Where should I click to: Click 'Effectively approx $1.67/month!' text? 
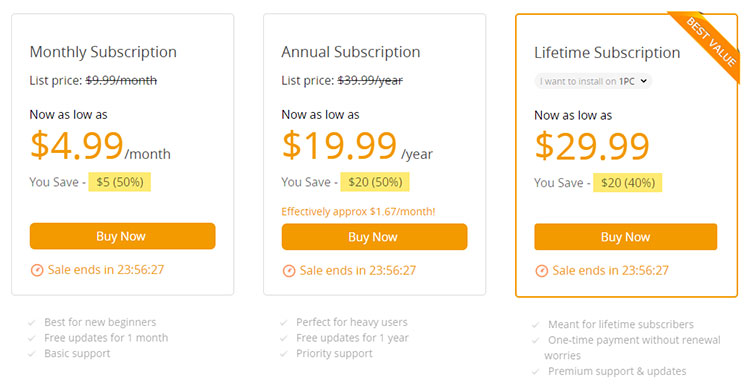pos(358,211)
